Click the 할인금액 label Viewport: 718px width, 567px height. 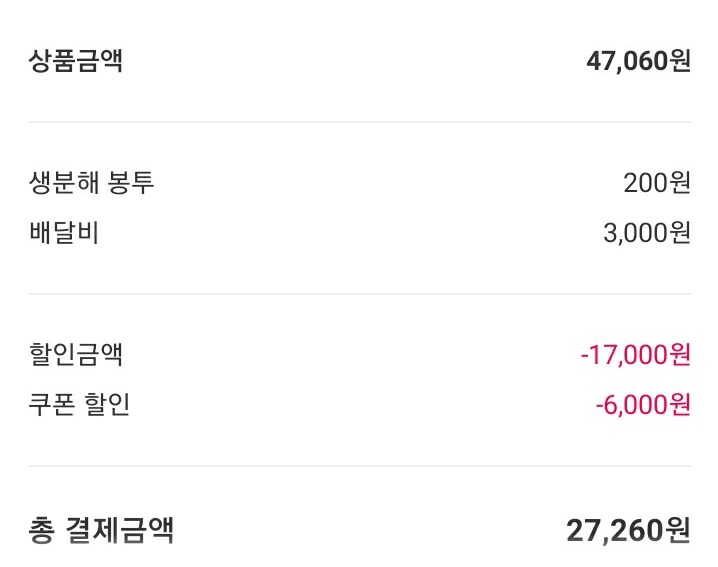76,354
